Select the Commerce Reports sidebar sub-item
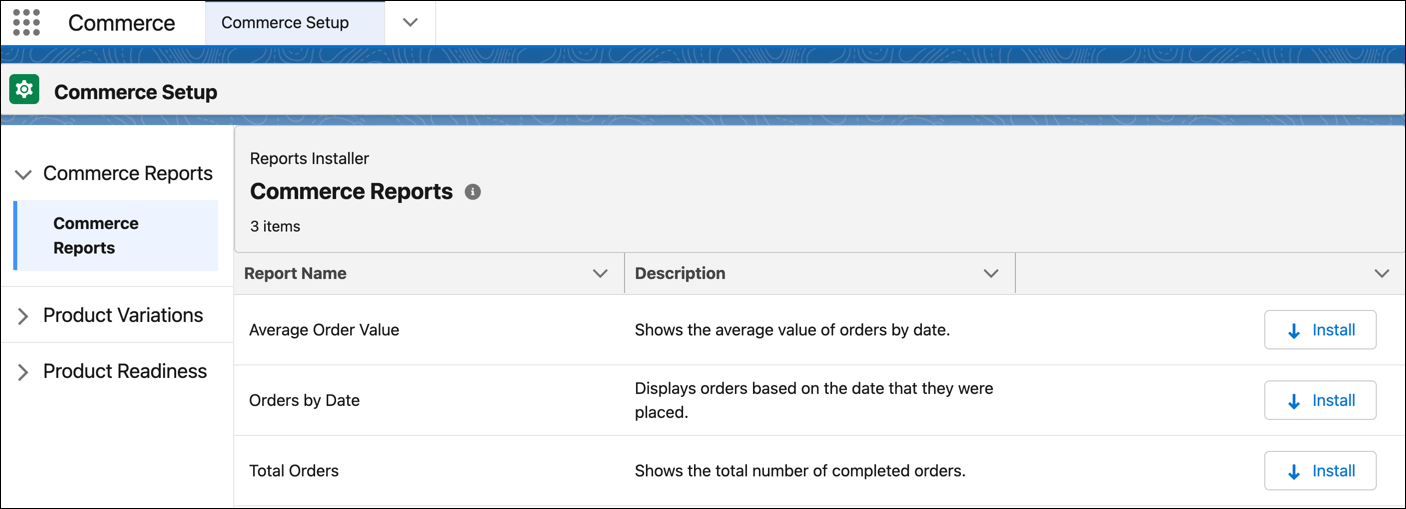Screen dimensions: 1406x509 (x=115, y=235)
